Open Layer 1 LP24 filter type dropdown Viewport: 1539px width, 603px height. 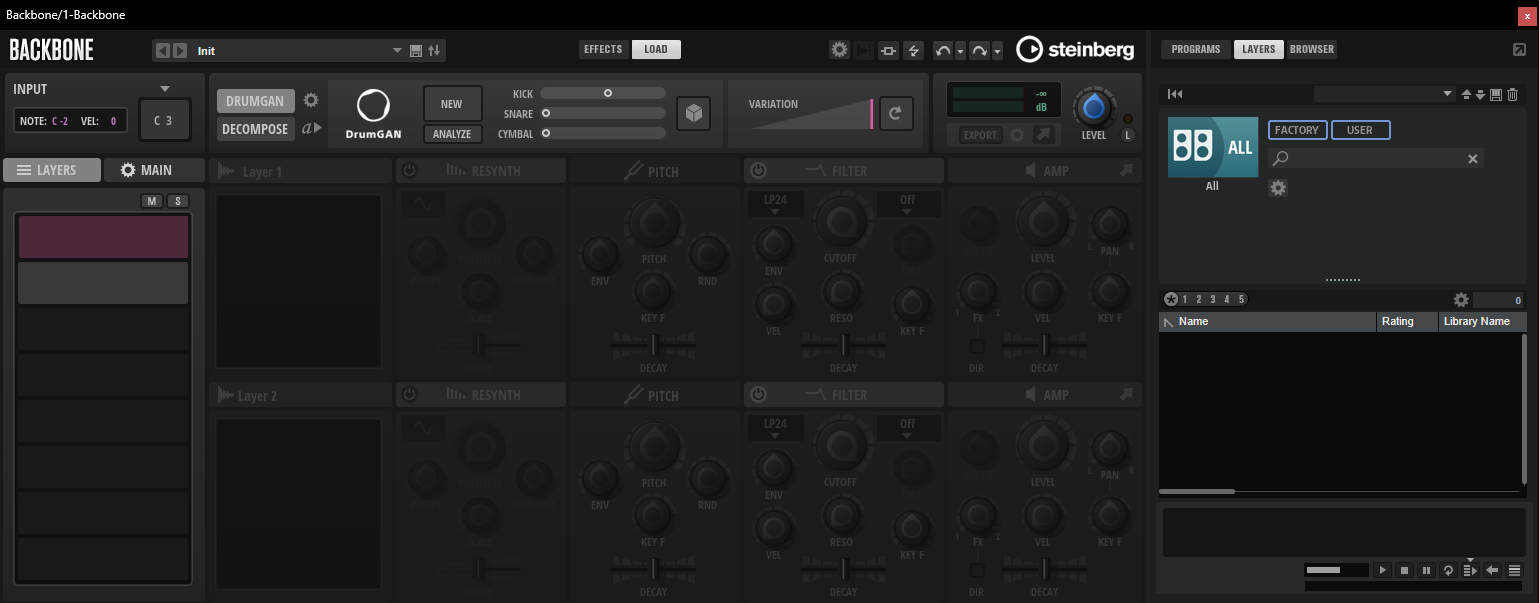coord(775,204)
